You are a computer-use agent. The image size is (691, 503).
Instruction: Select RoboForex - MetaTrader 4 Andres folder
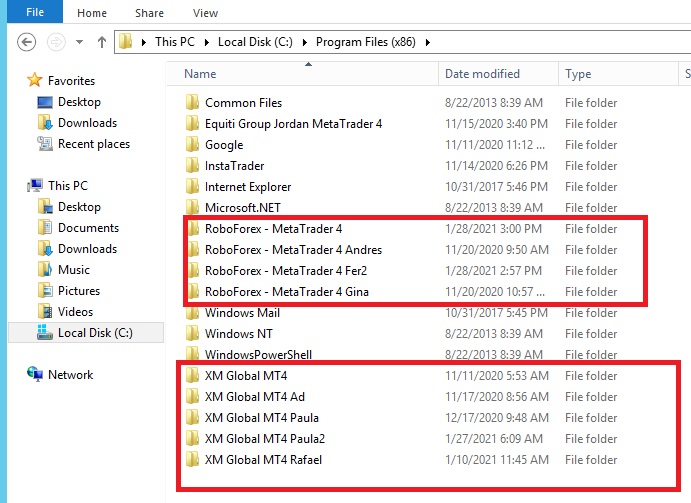(293, 250)
